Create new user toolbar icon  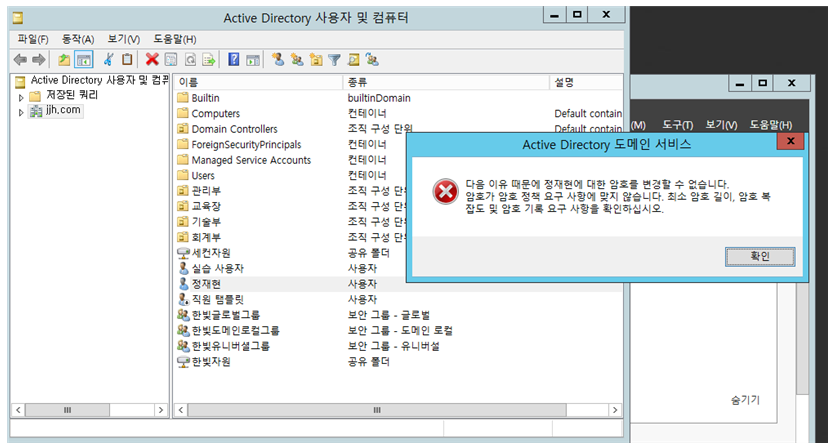278,60
